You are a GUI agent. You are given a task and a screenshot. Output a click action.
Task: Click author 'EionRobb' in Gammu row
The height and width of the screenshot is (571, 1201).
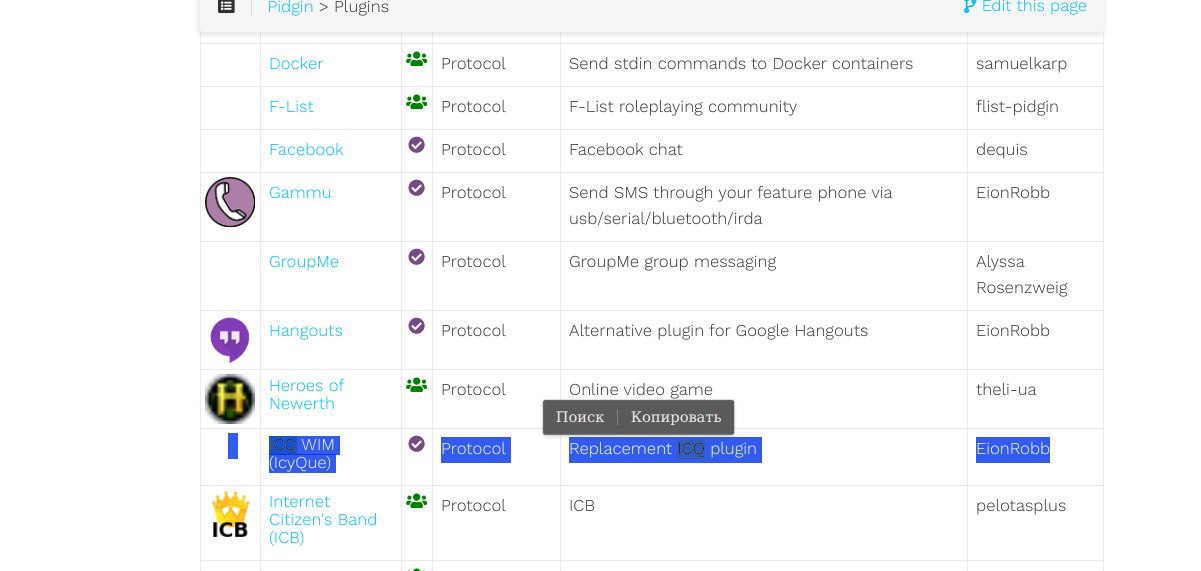tap(1013, 193)
